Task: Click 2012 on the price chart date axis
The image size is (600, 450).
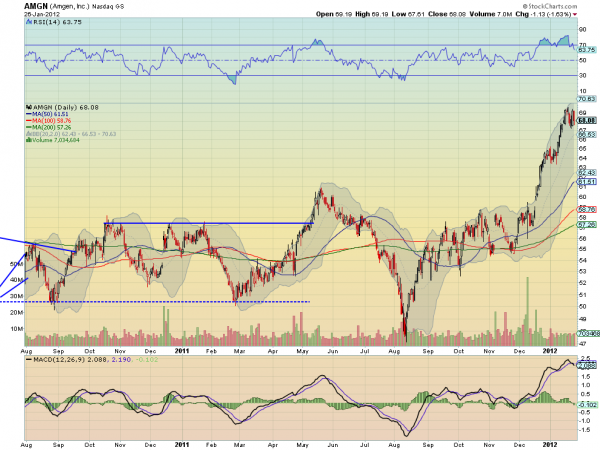Action: 550,351
